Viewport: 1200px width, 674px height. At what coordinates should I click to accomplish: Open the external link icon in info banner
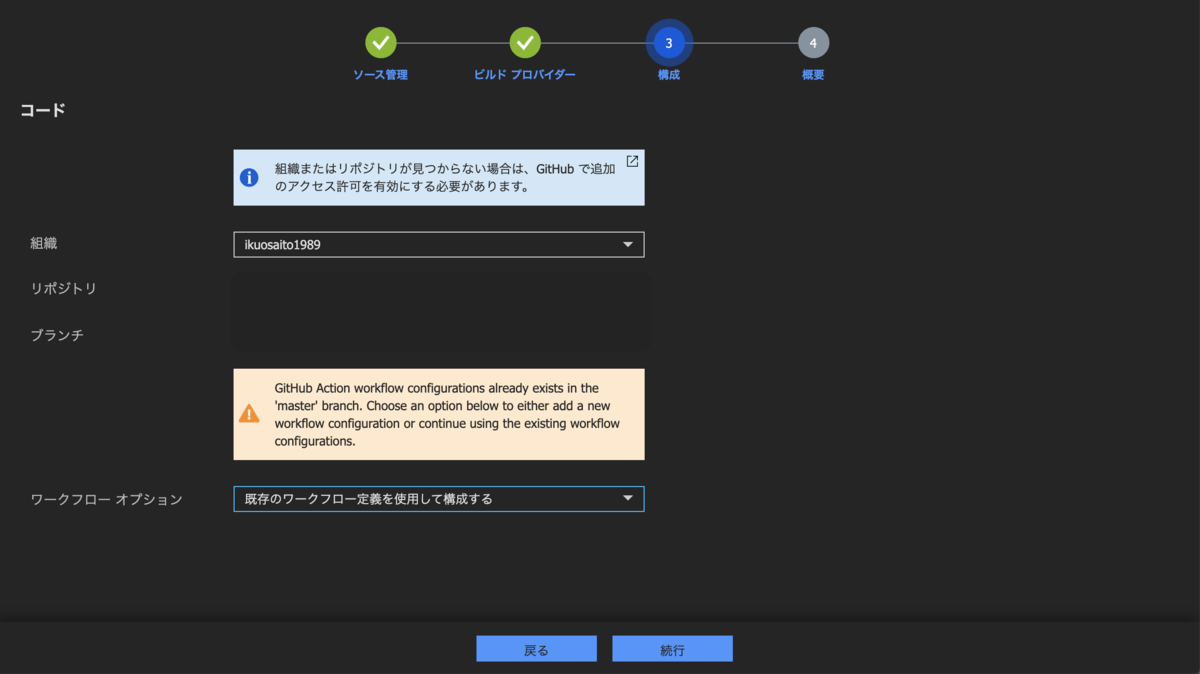coord(632,161)
